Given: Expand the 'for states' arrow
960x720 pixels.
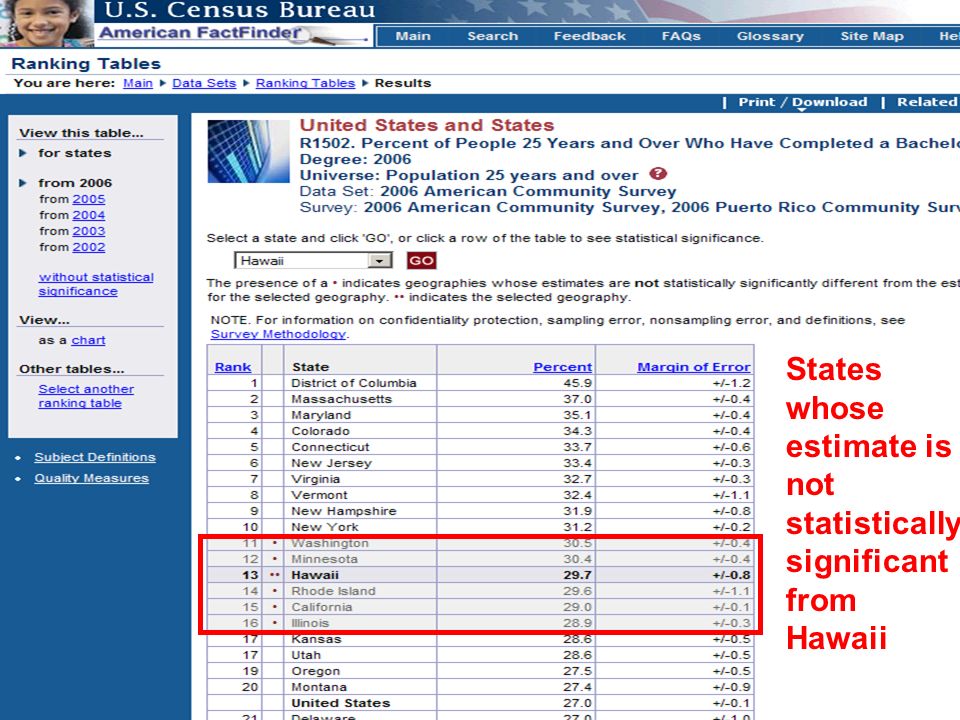Looking at the screenshot, I should click(23, 153).
